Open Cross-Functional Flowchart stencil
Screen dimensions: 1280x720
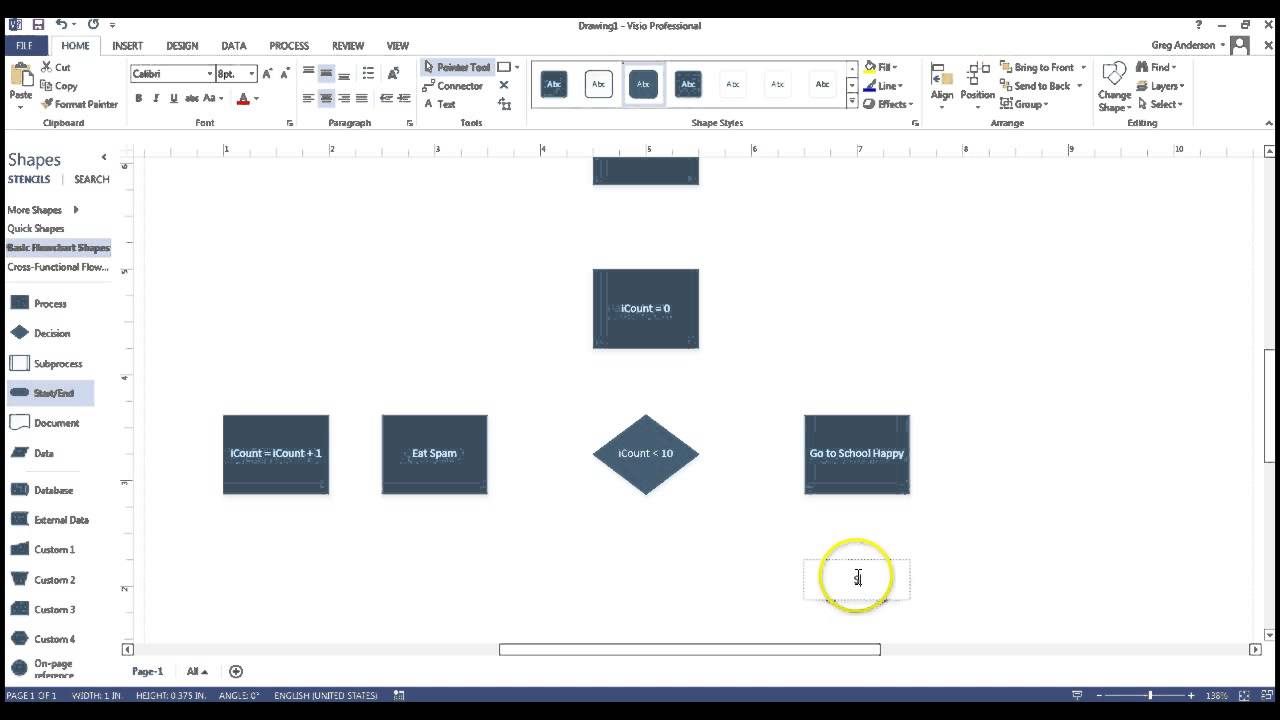(x=58, y=267)
